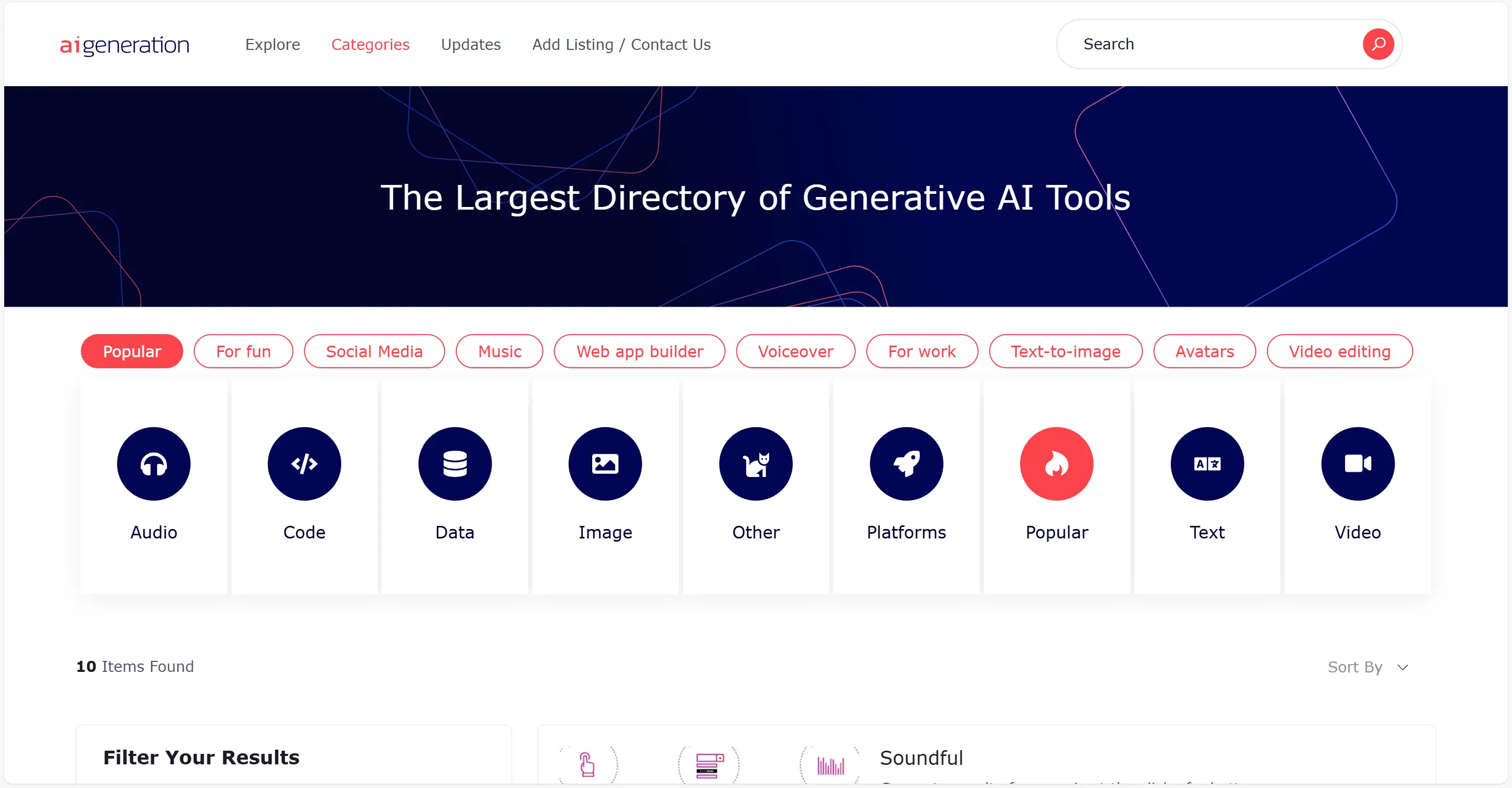The width and height of the screenshot is (1512, 788).
Task: Click the Audio category label
Action: [154, 532]
